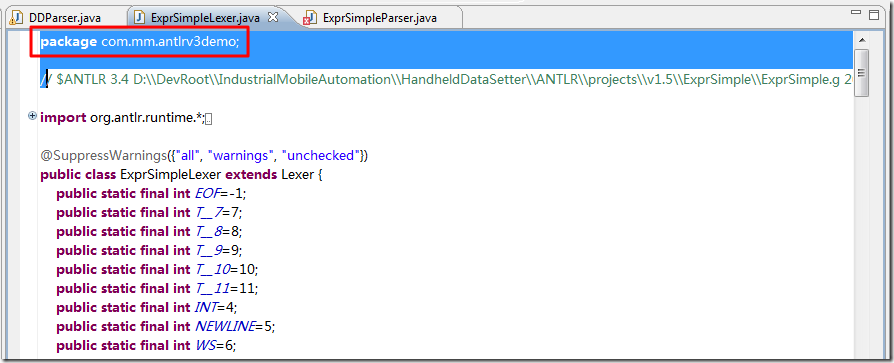The height and width of the screenshot is (363, 894).
Task: Click the T__10=10 constant line
Action: pyautogui.click(x=157, y=269)
